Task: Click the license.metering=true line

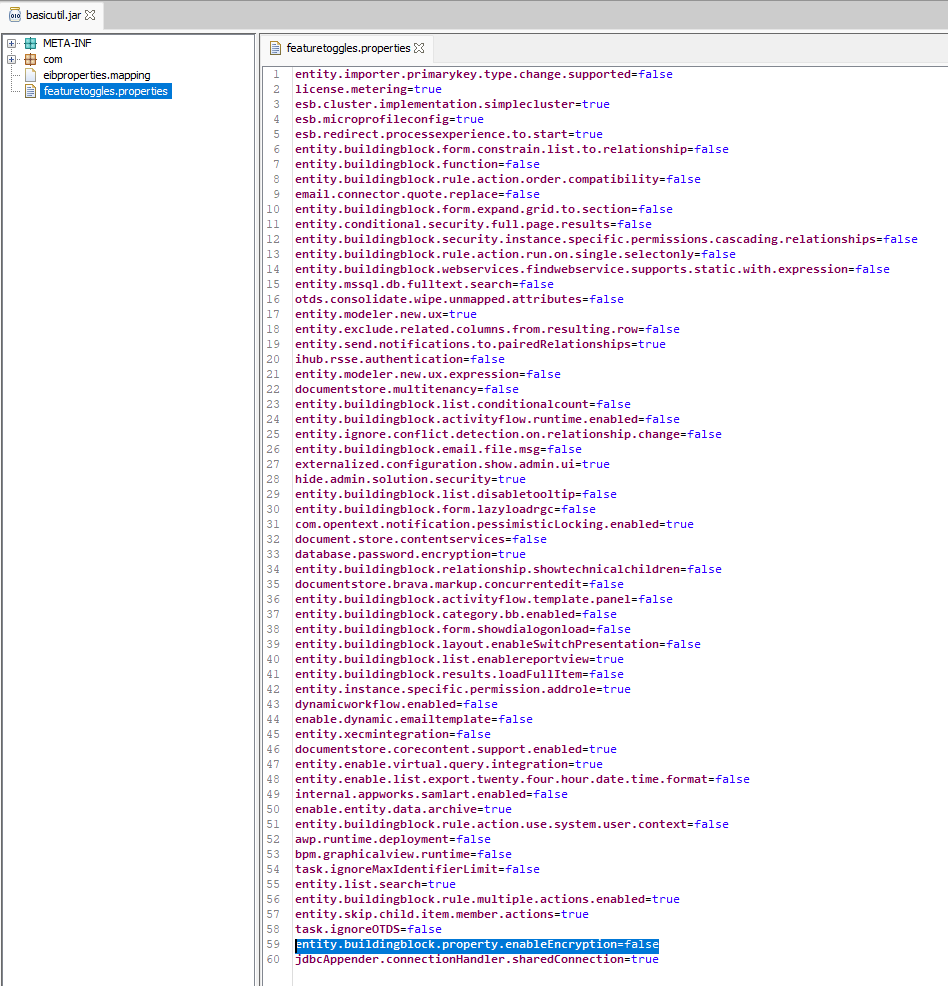Action: 368,89
